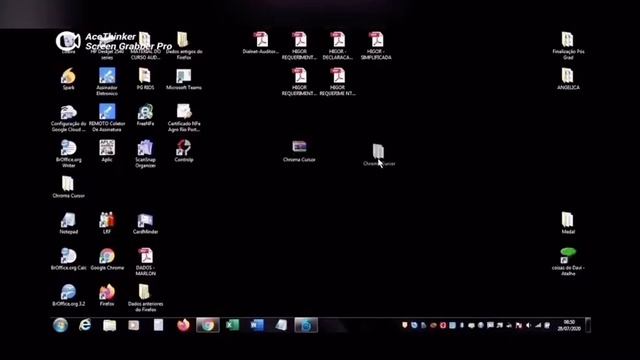Launch Assinador Eletronico shortcut
640x360 pixels.
coord(107,81)
